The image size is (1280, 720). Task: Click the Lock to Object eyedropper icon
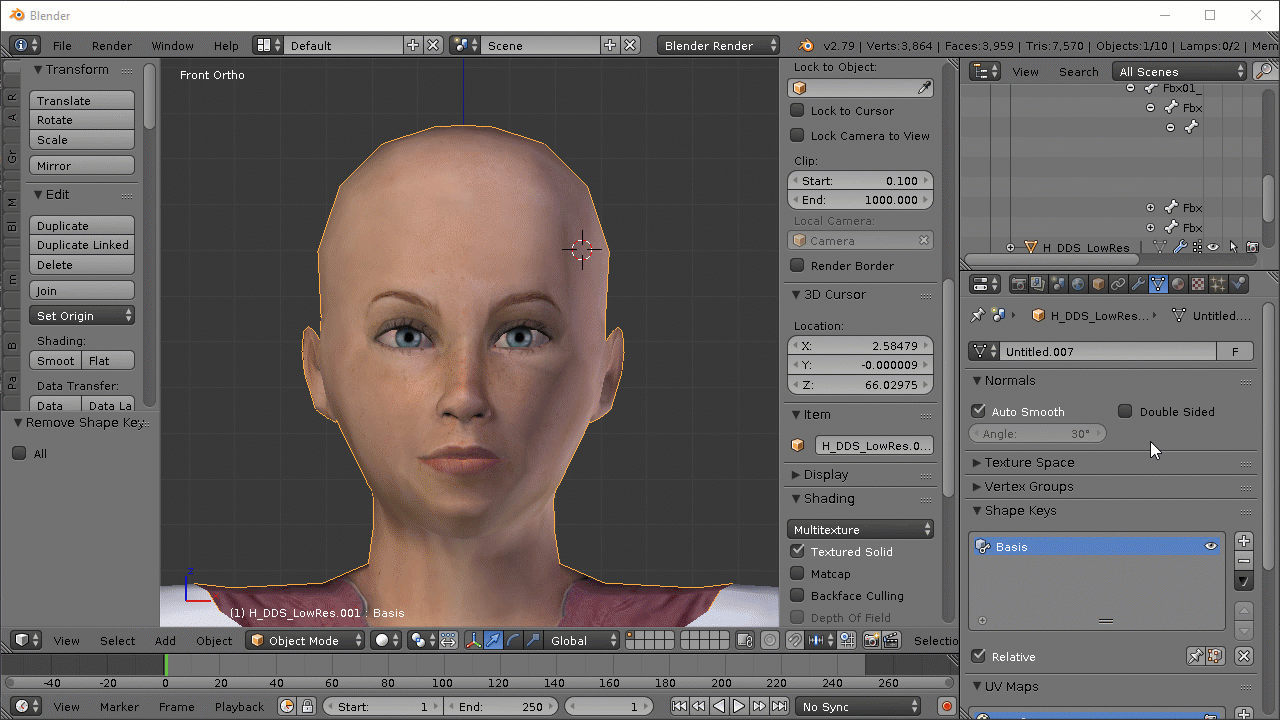click(924, 88)
